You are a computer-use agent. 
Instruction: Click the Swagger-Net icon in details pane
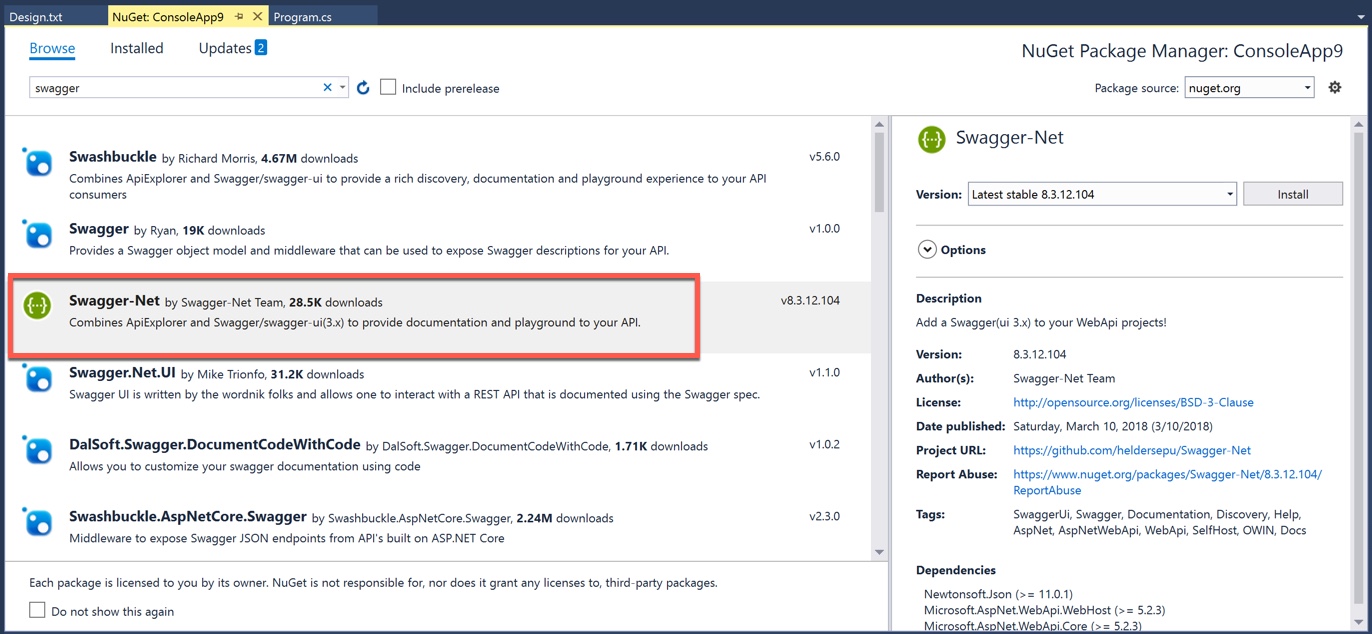click(932, 138)
